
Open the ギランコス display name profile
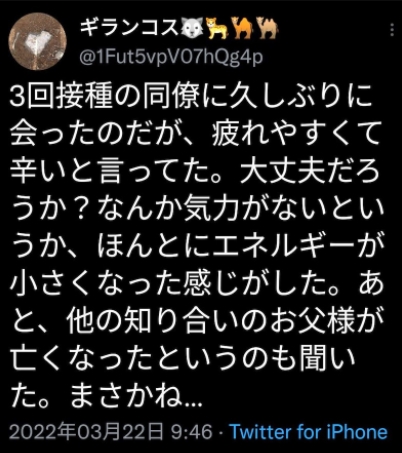[130, 28]
